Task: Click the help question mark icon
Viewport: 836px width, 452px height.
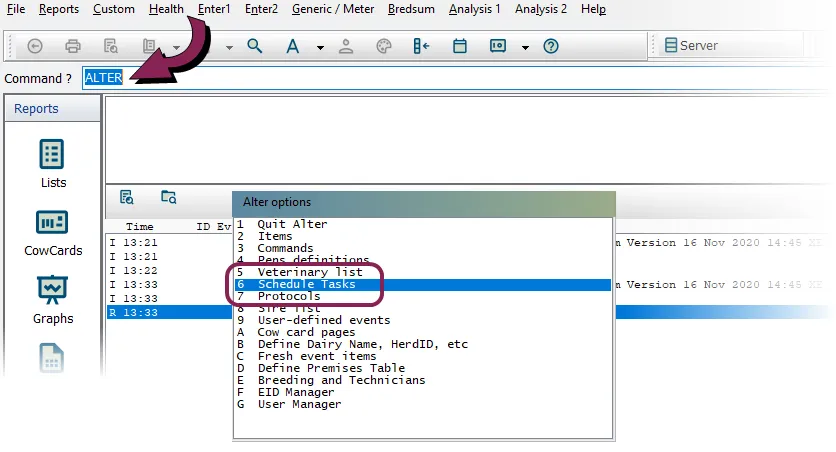Action: point(551,46)
